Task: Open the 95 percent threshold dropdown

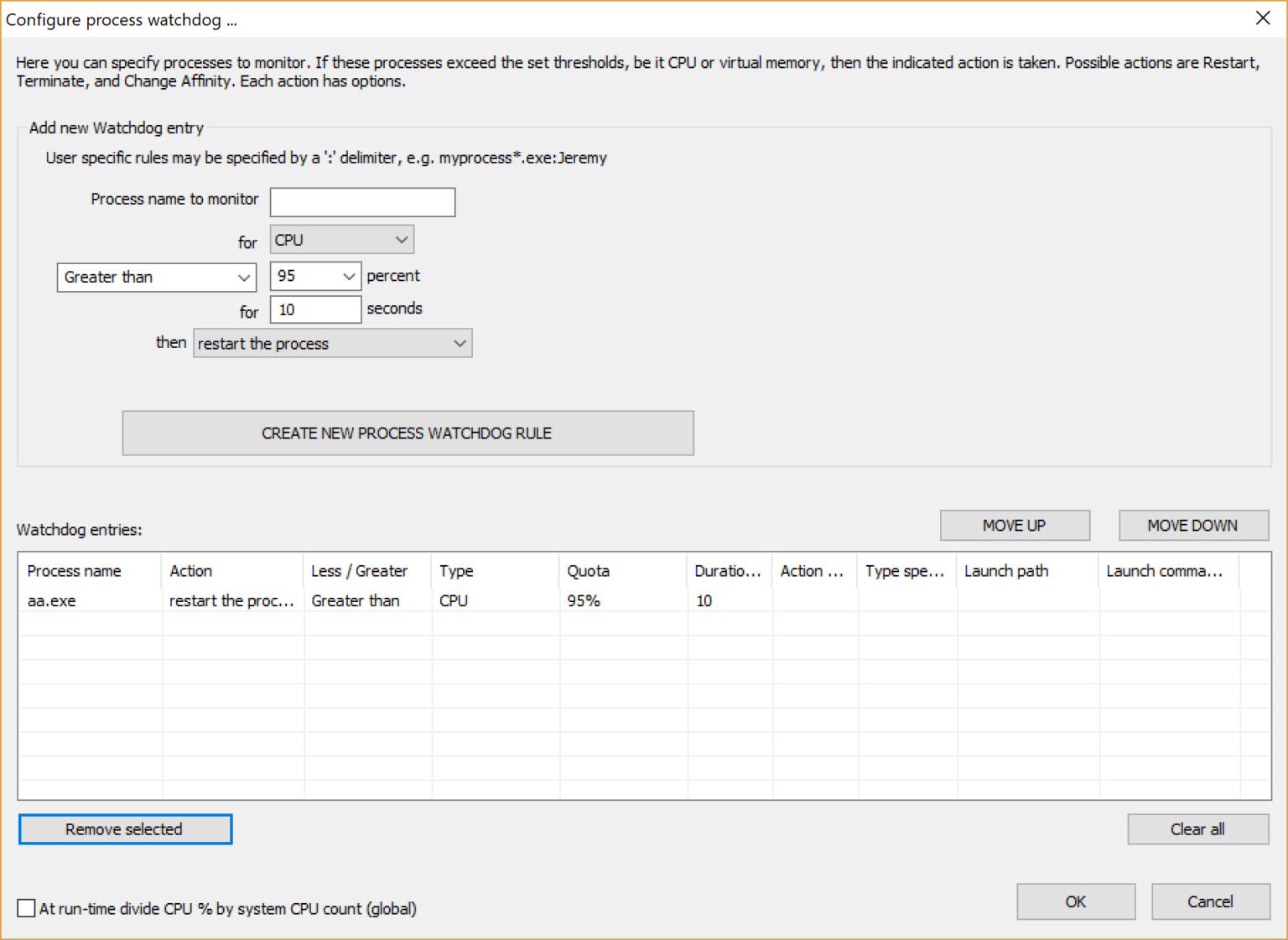Action: point(315,276)
